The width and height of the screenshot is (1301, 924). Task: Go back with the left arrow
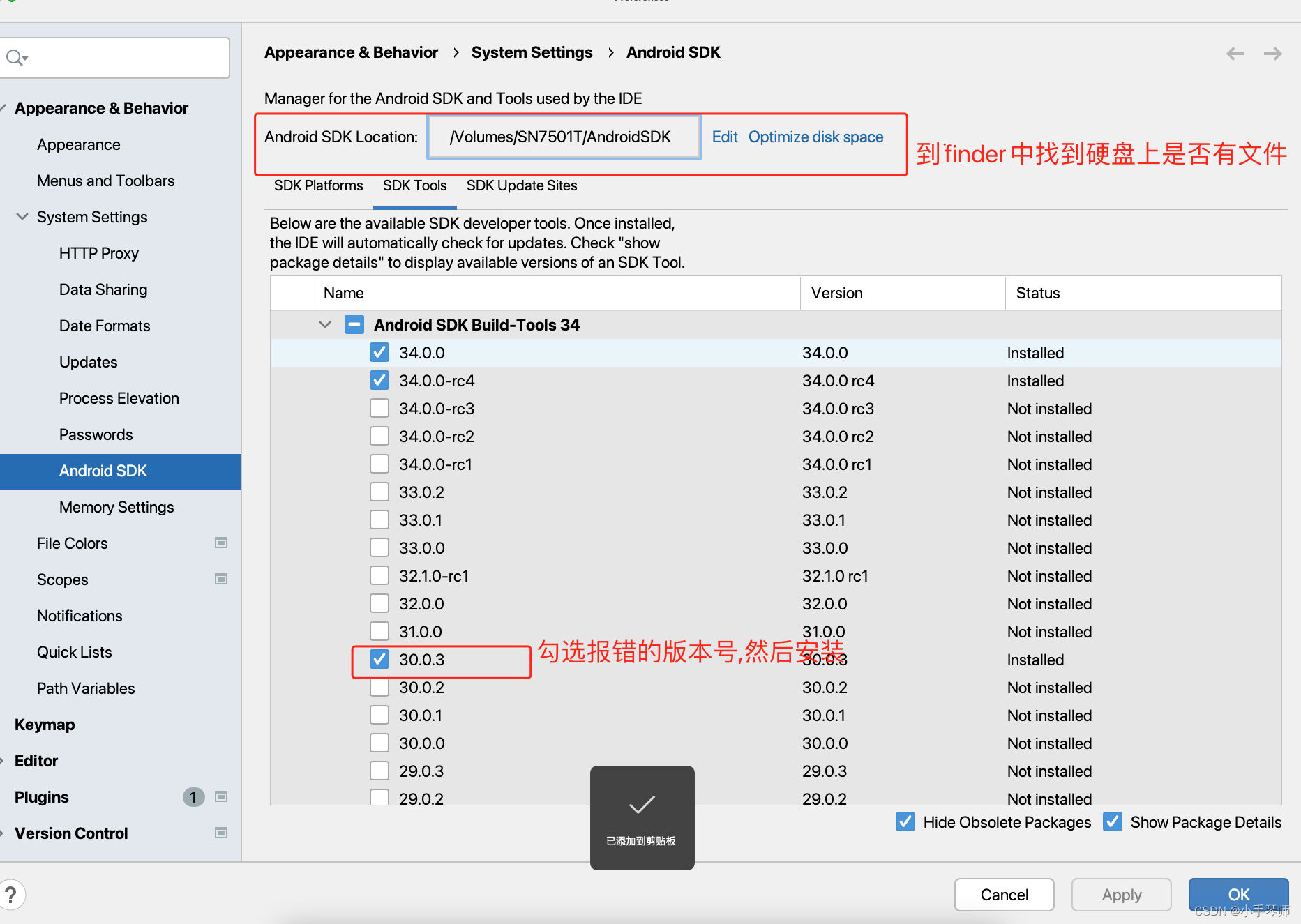[x=1235, y=54]
